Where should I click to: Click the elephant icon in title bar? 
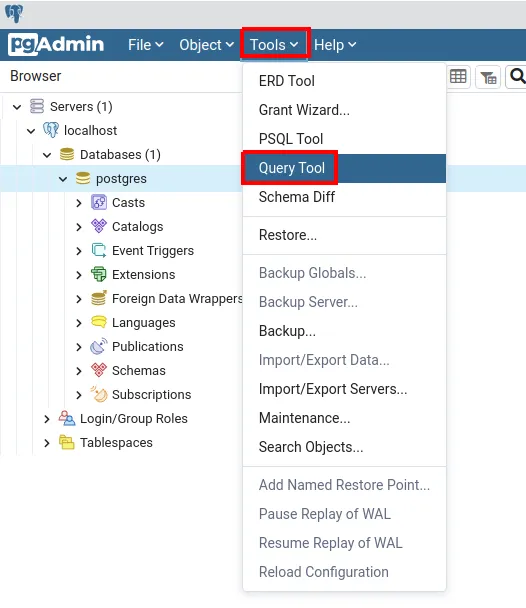coord(14,13)
